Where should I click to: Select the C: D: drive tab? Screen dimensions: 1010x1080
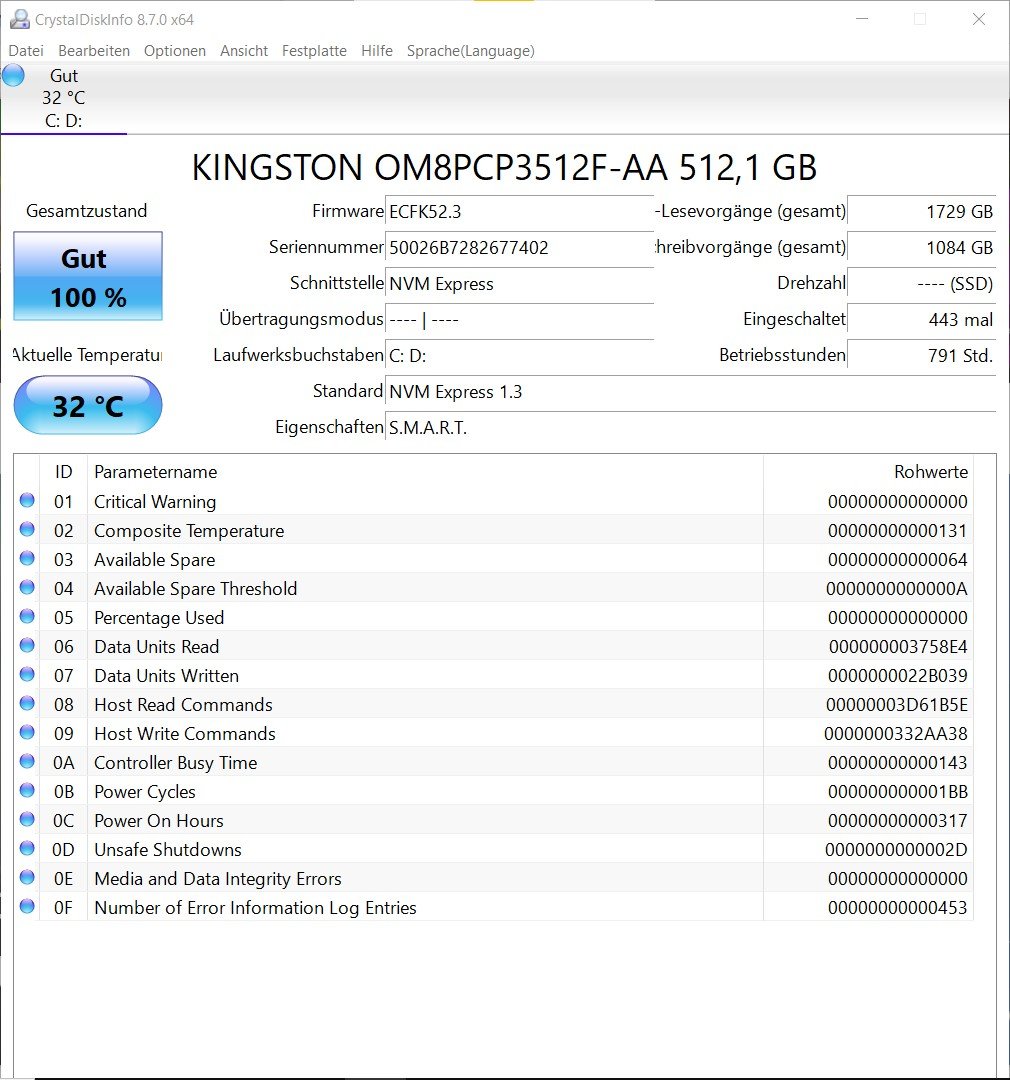click(63, 98)
